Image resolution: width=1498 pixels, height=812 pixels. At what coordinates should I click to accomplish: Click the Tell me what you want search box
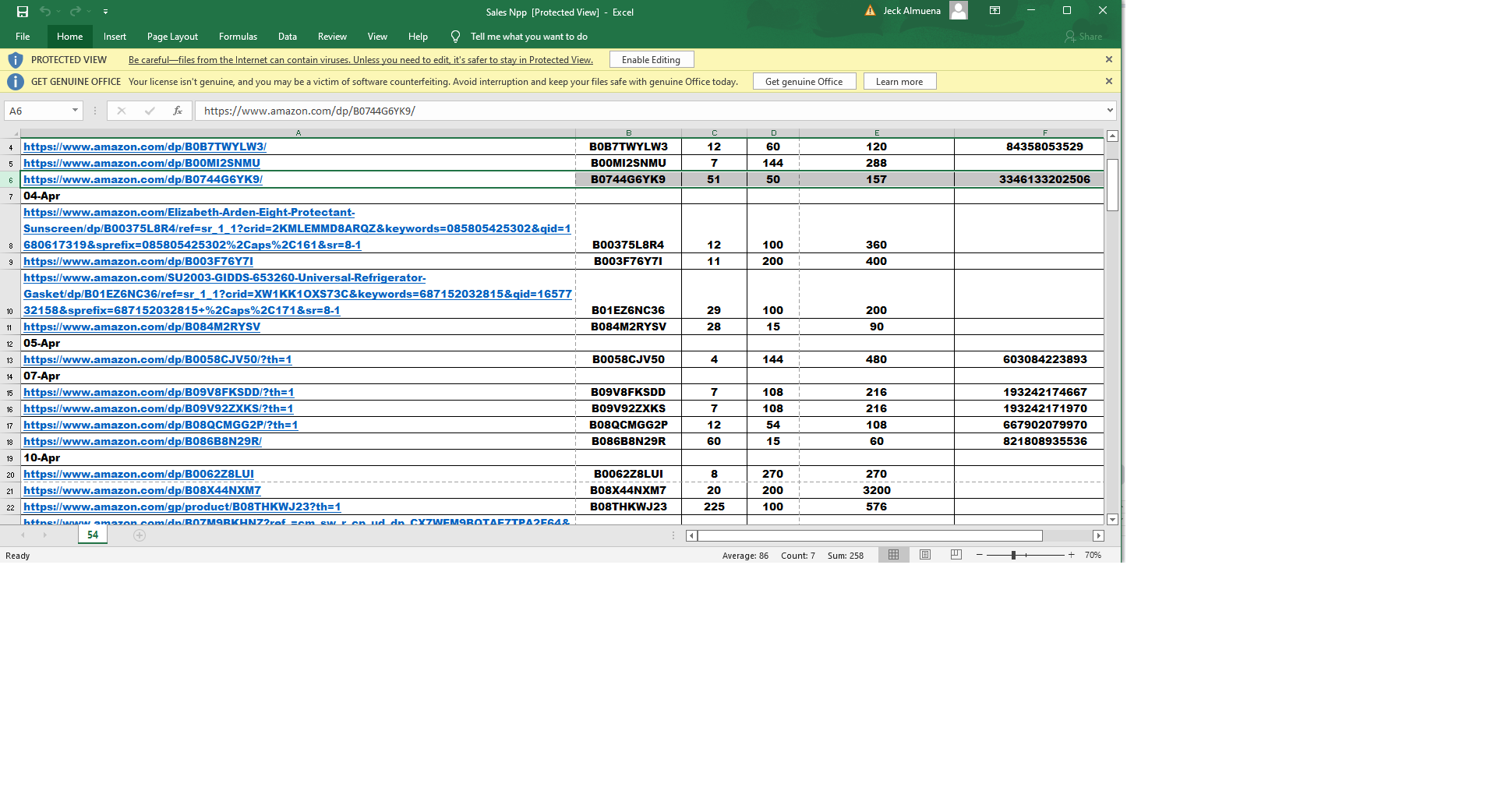click(x=529, y=37)
